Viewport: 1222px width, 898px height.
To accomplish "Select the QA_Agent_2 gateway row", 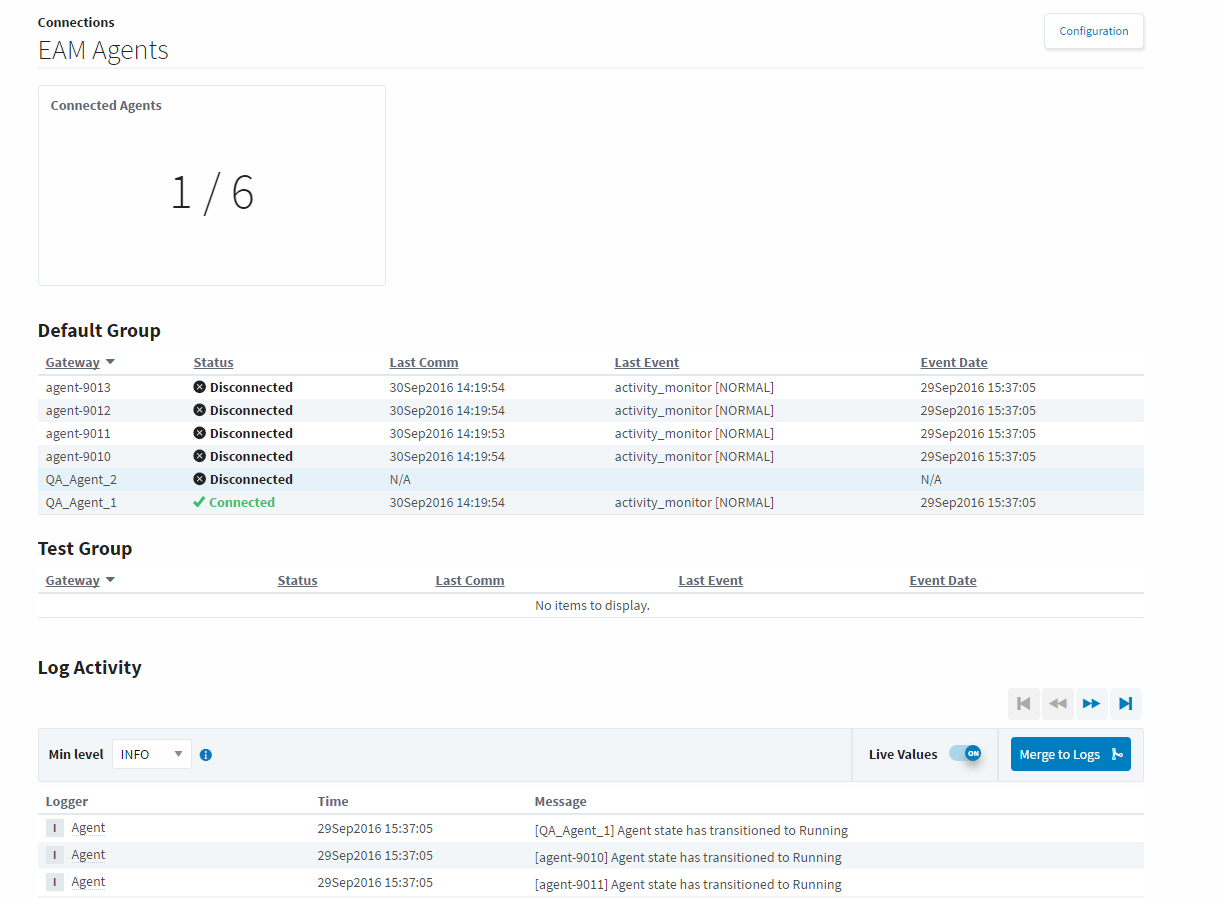I will [81, 480].
